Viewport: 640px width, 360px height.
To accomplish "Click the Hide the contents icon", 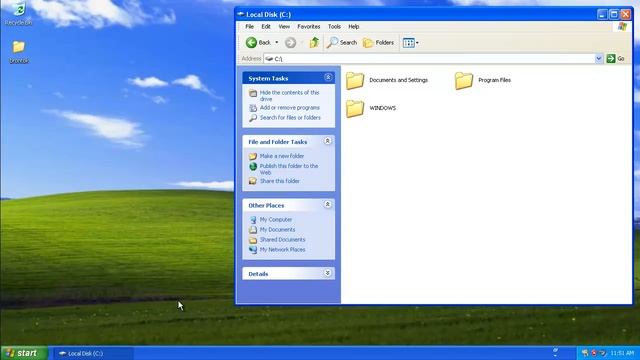I will [x=253, y=93].
